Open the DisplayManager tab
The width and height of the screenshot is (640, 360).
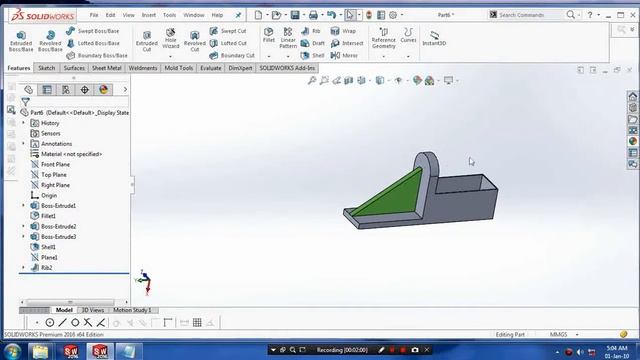[103, 89]
